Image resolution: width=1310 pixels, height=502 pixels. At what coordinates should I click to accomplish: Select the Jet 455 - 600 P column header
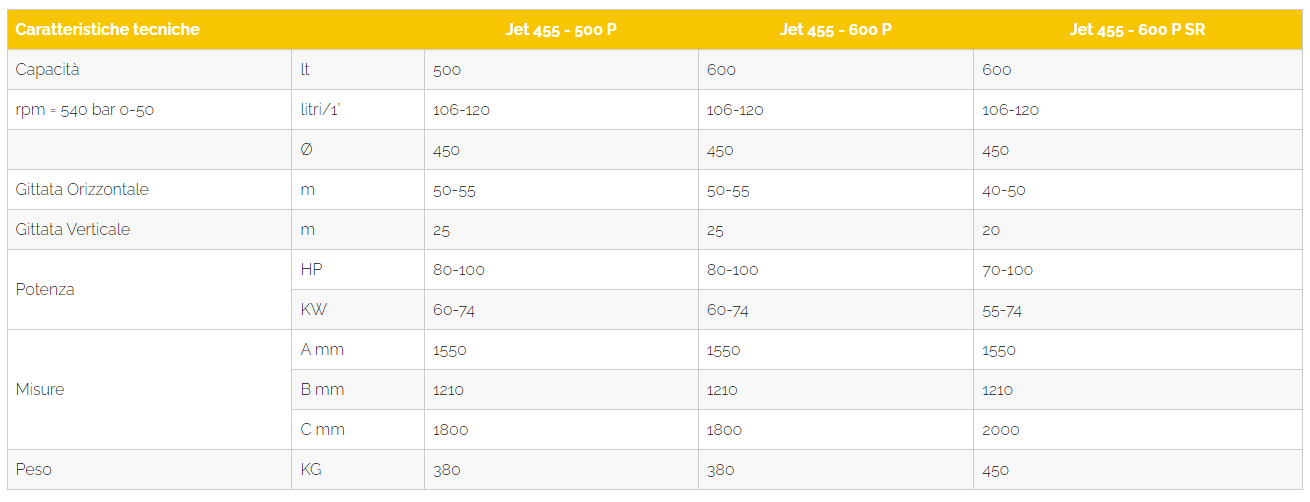[836, 30]
